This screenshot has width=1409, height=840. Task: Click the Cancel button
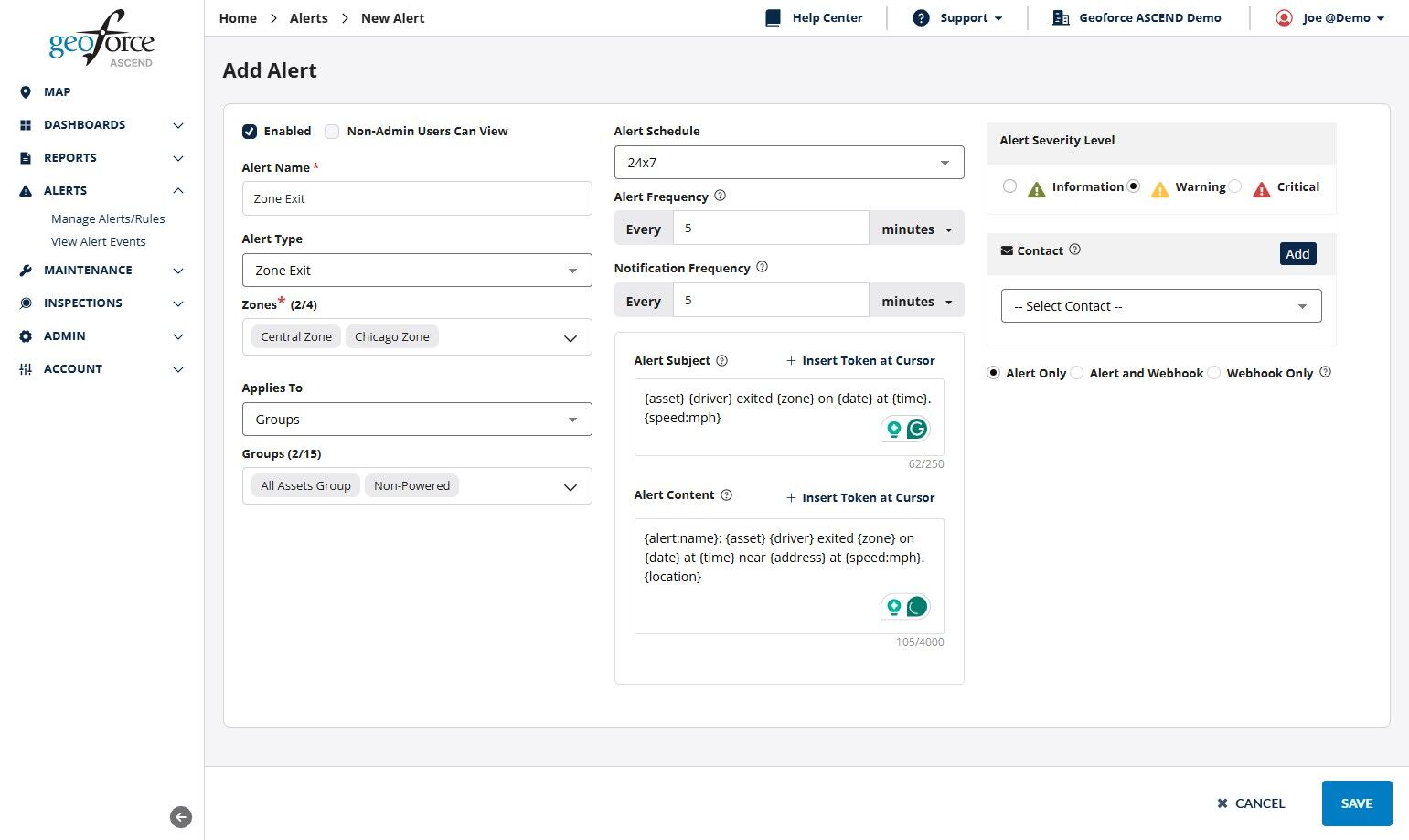coord(1251,803)
